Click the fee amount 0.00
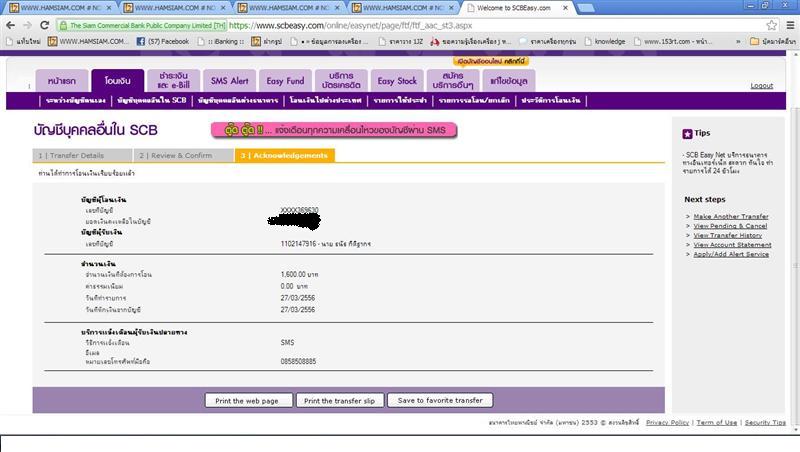Screen dimensions: 800x452 pos(287,286)
